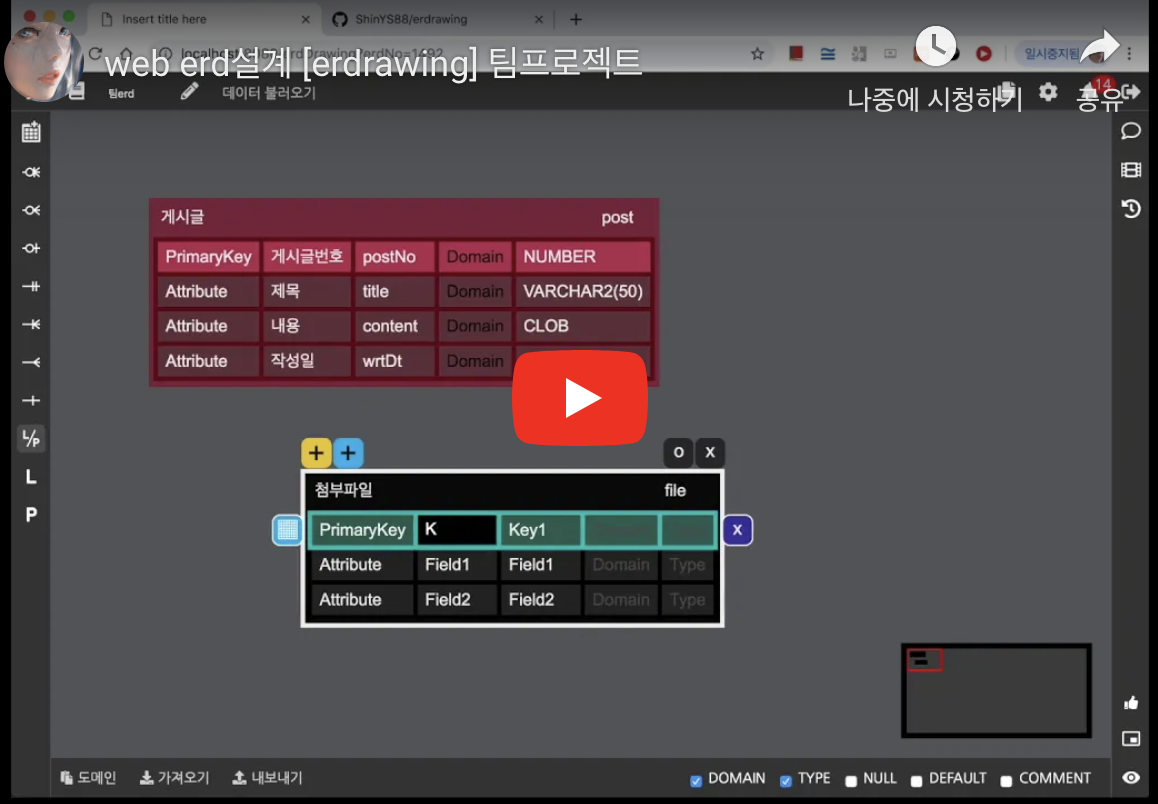This screenshot has width=1158, height=804.
Task: Select the one-to-one relationship tool
Action: pos(30,247)
